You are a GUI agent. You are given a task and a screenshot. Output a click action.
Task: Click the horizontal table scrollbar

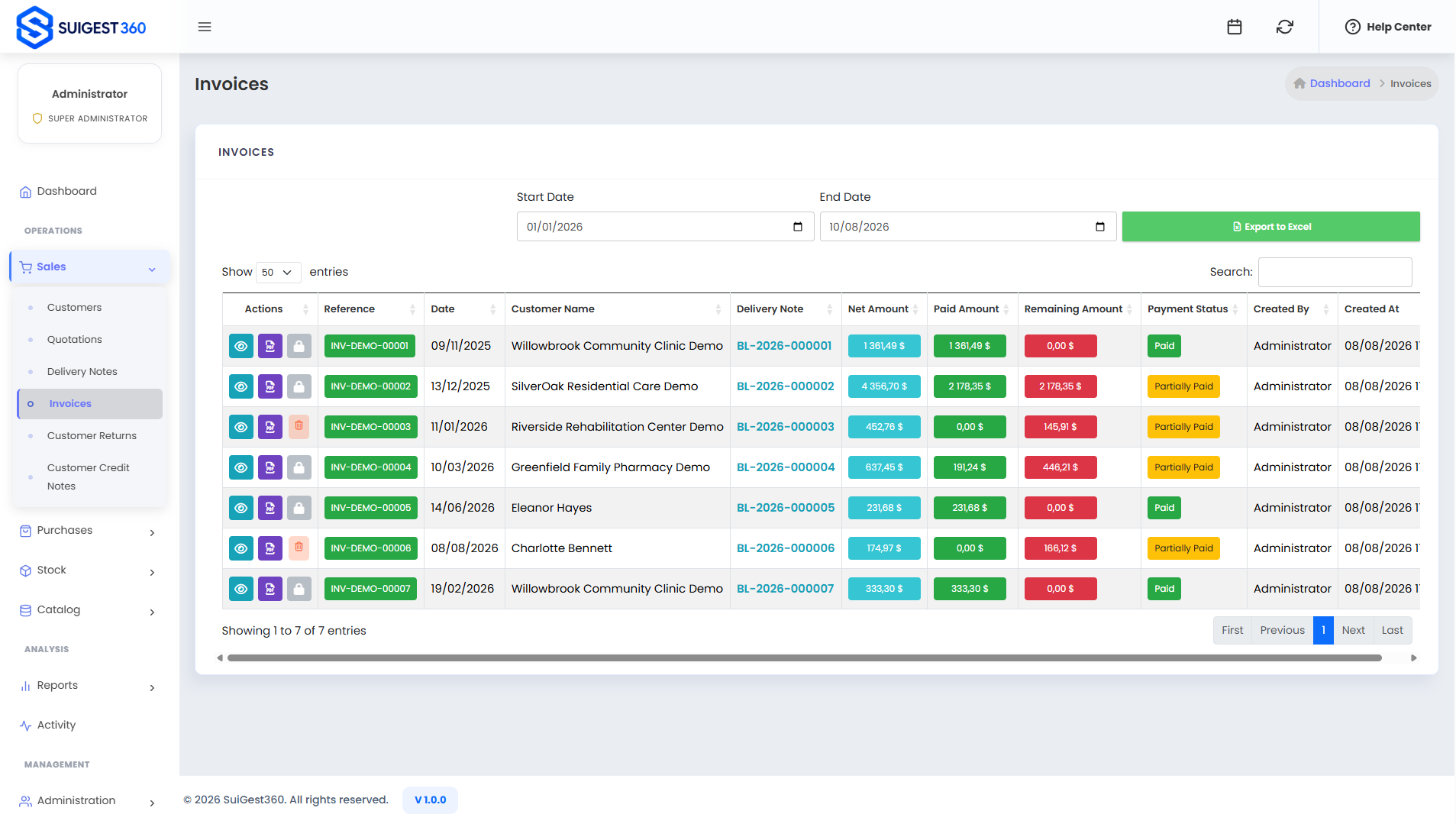pyautogui.click(x=804, y=658)
